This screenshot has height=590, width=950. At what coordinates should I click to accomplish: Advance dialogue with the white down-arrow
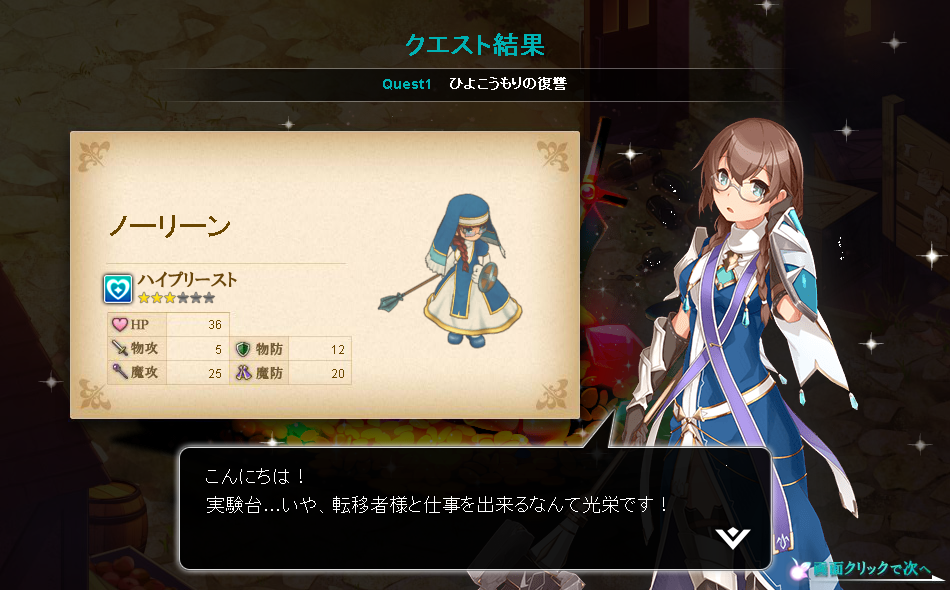732,538
